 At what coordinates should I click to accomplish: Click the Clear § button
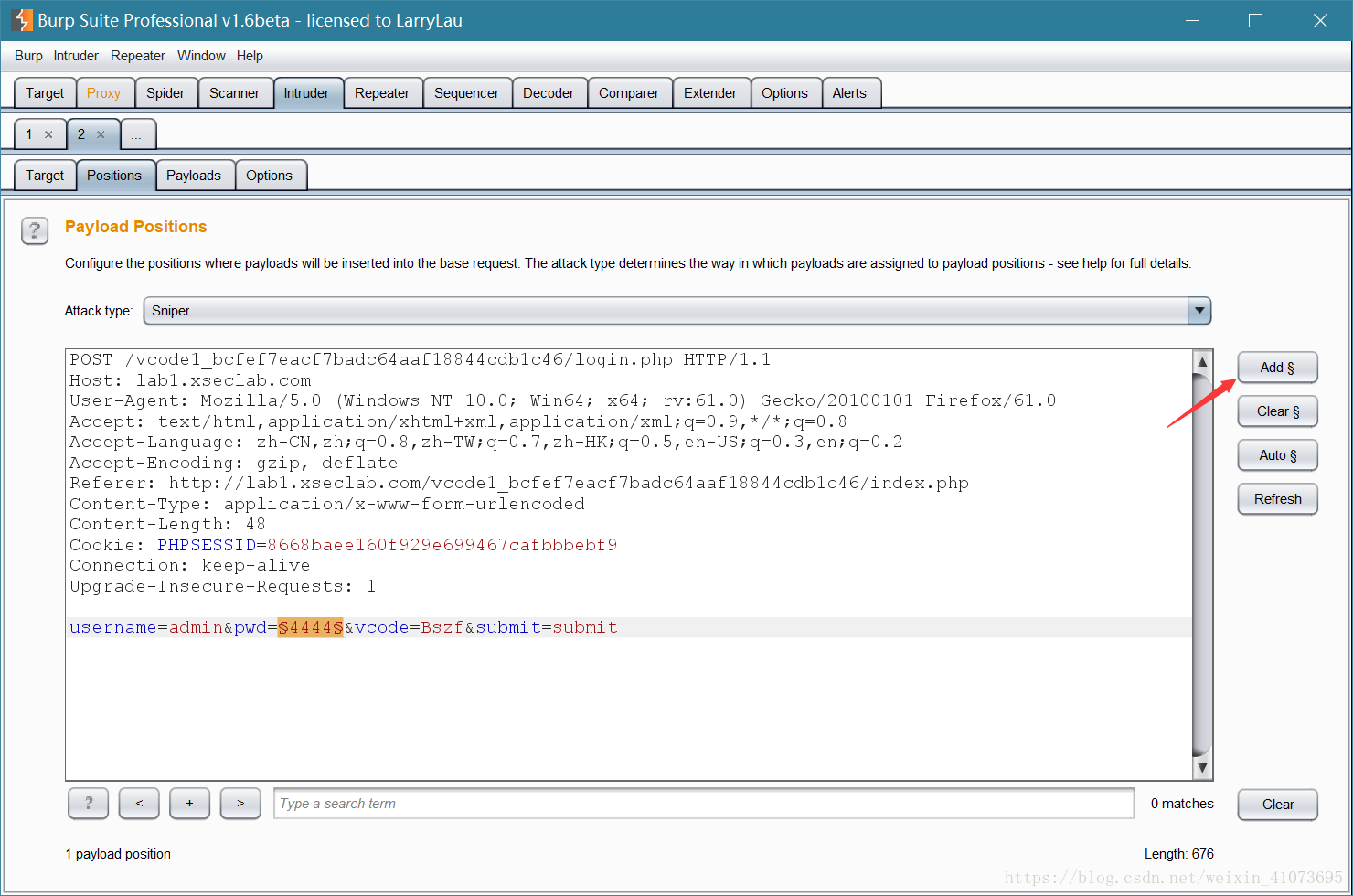(1277, 411)
